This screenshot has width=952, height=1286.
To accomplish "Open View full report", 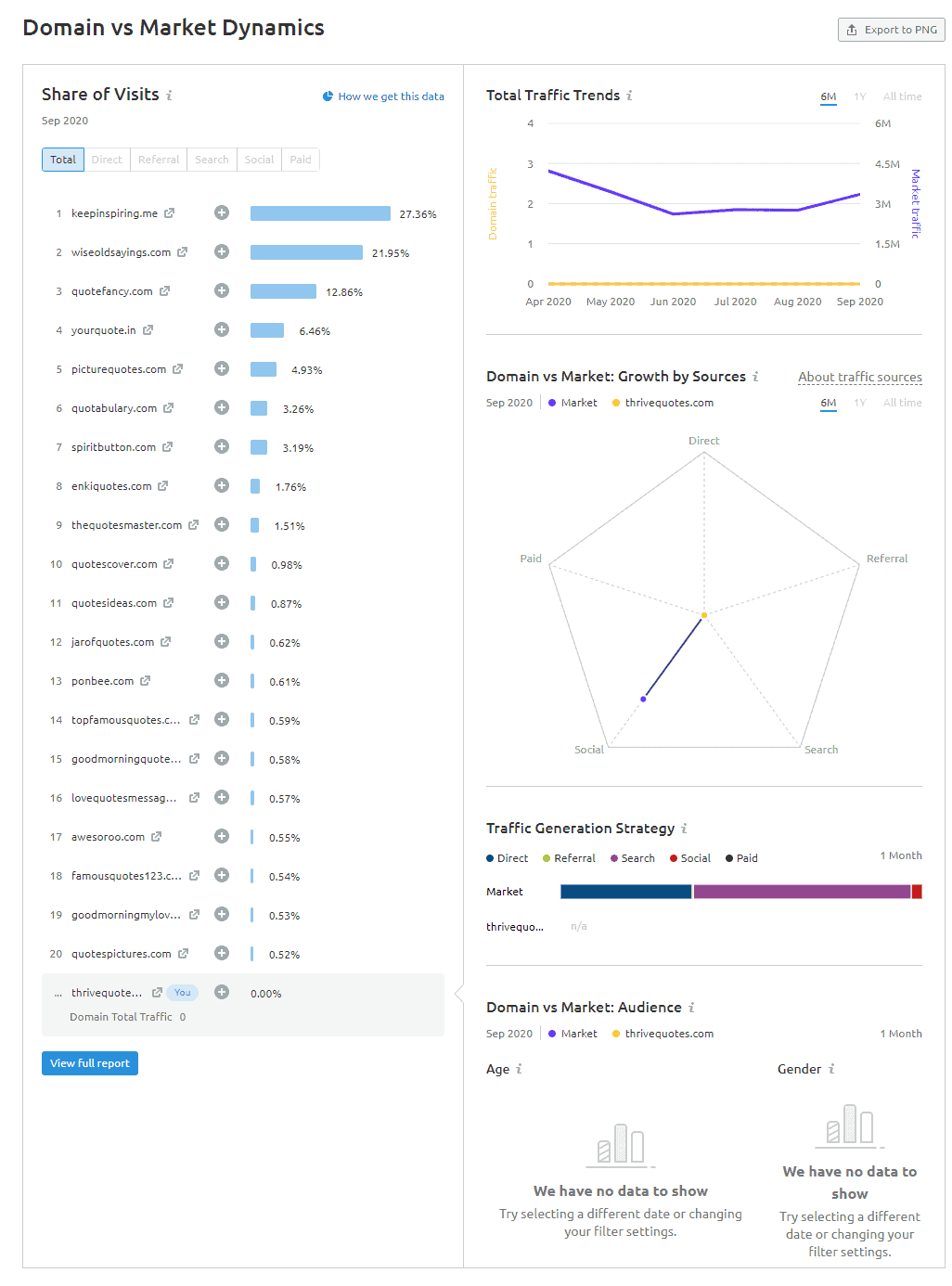I will [x=90, y=1063].
